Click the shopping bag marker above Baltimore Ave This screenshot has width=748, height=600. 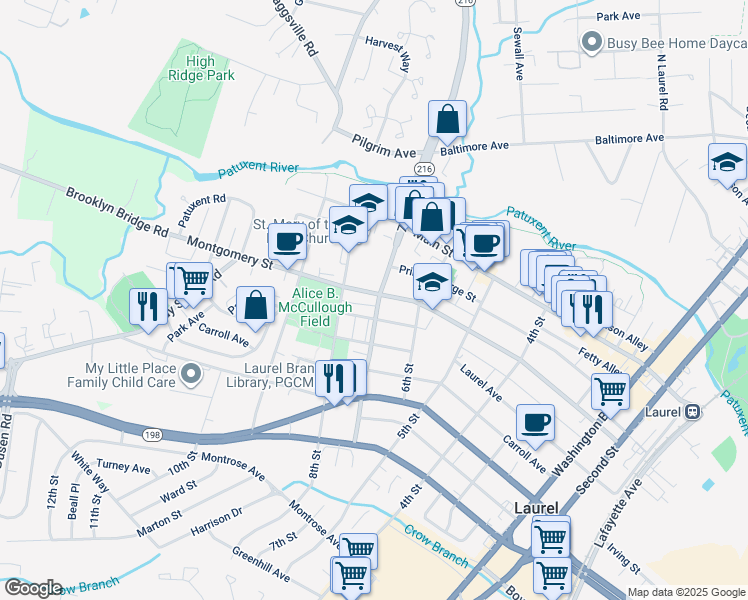point(447,120)
